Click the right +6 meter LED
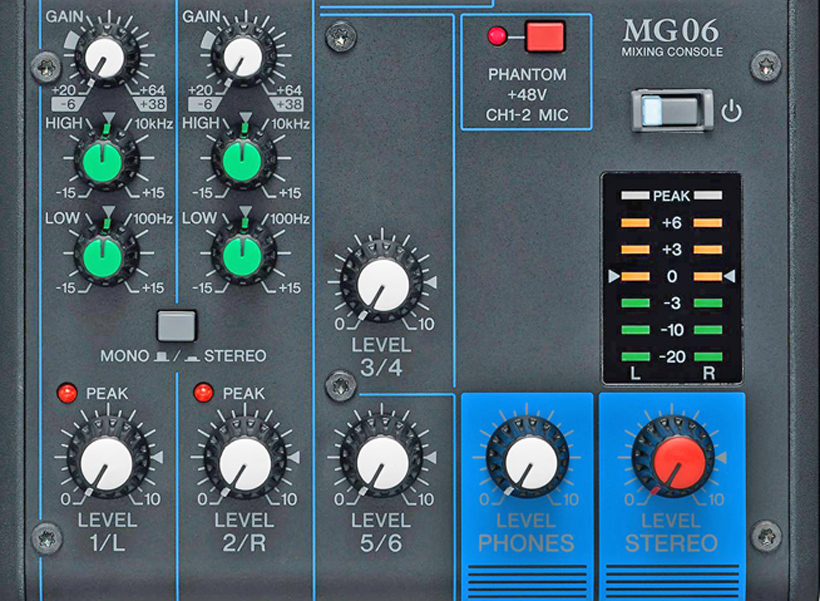Screen dimensions: 820x601 coord(708,223)
